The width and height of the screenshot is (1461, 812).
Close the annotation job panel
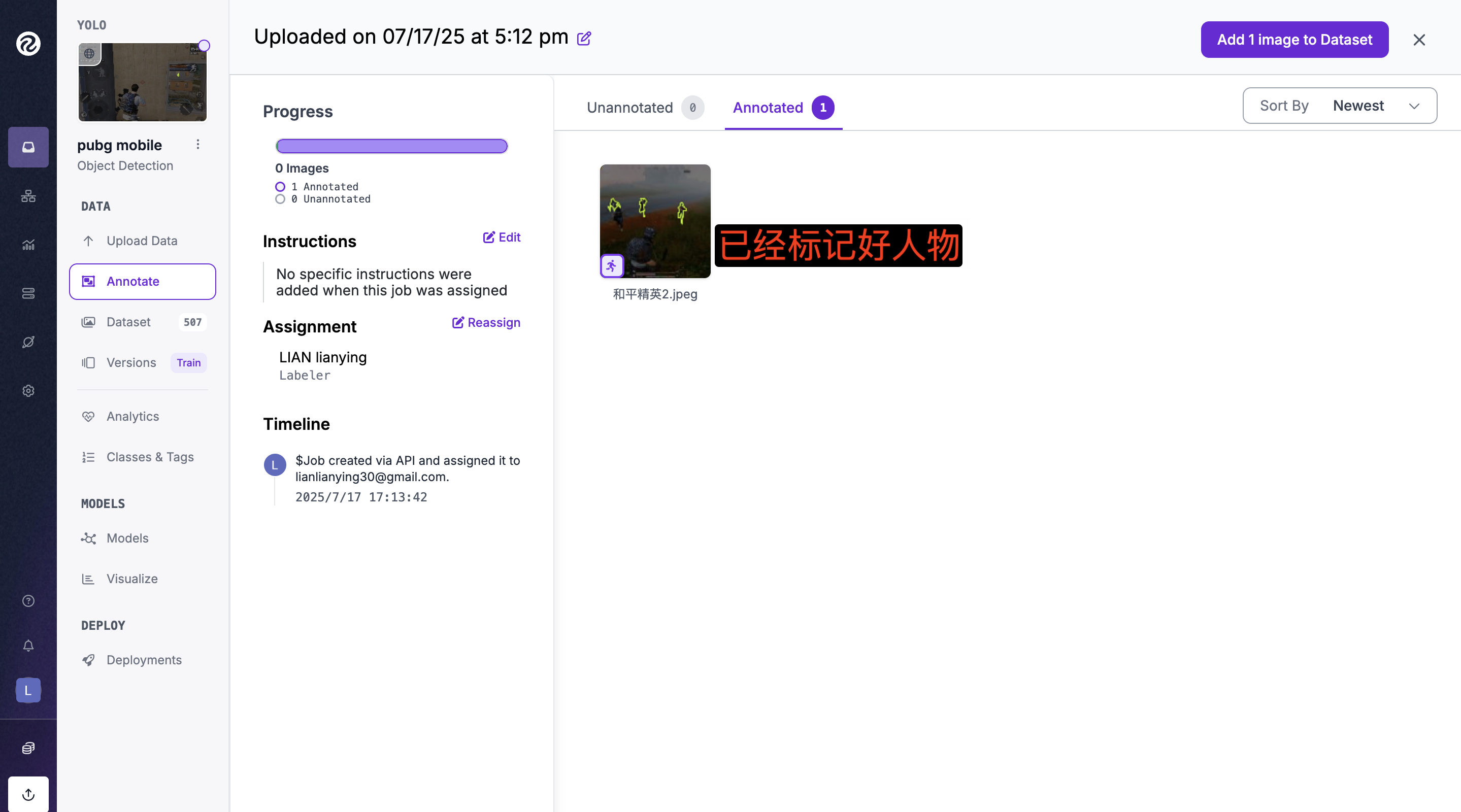coord(1419,40)
